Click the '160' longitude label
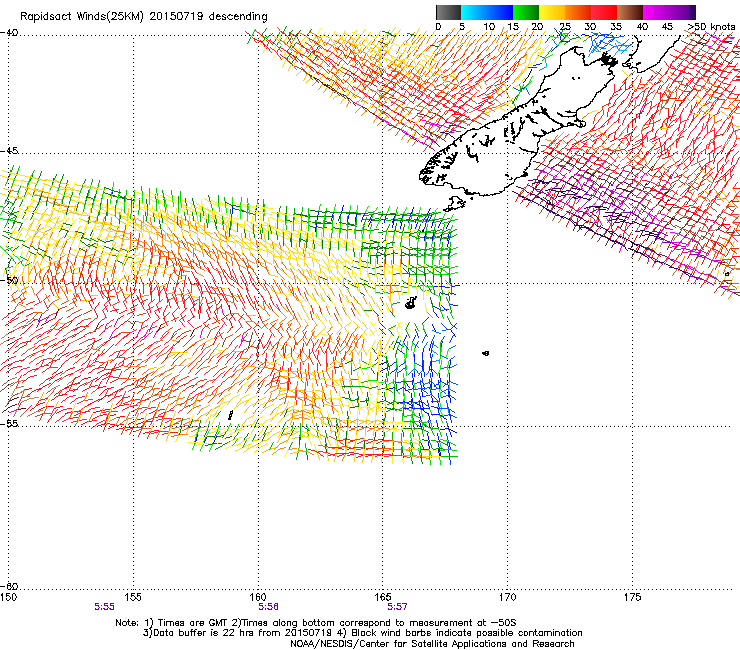Image resolution: width=740 pixels, height=650 pixels. pyautogui.click(x=258, y=597)
